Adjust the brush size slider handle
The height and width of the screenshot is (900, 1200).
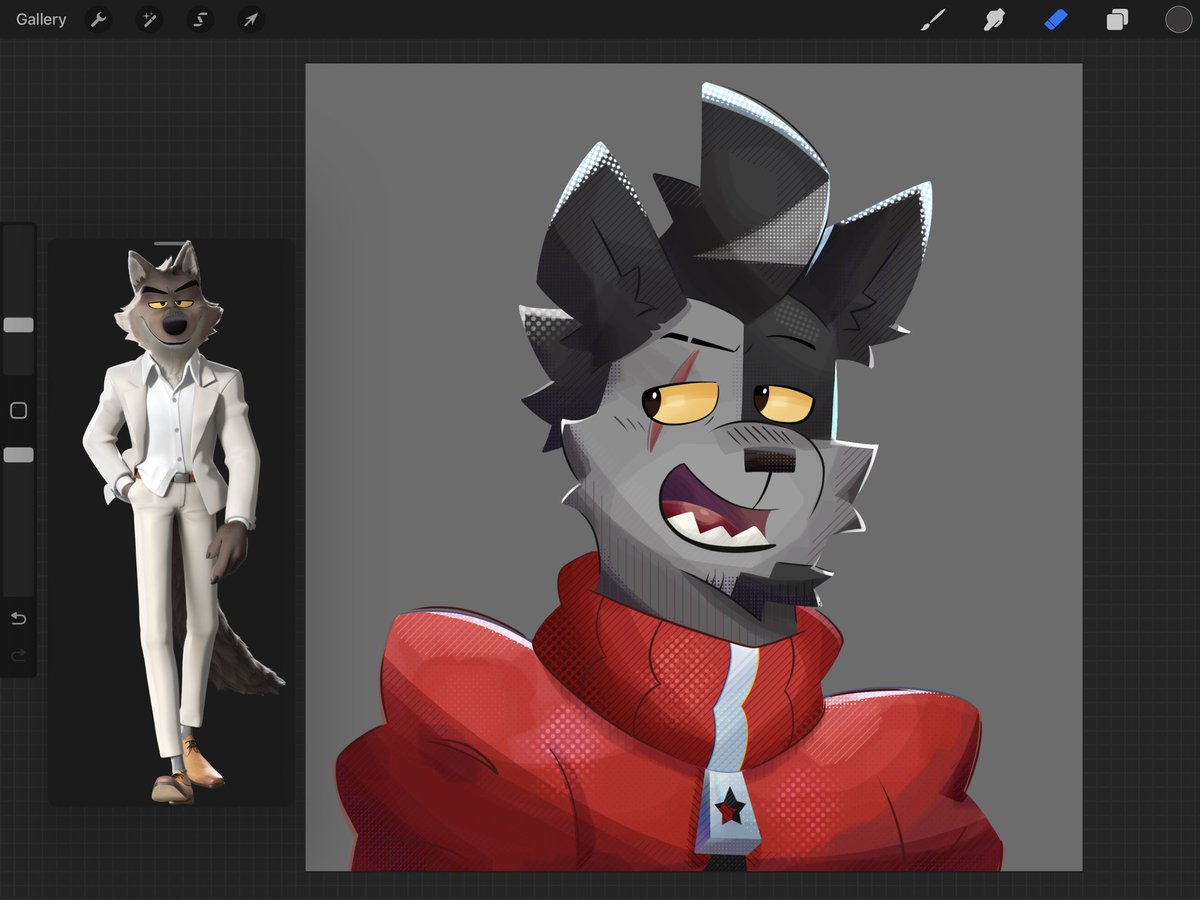point(18,325)
